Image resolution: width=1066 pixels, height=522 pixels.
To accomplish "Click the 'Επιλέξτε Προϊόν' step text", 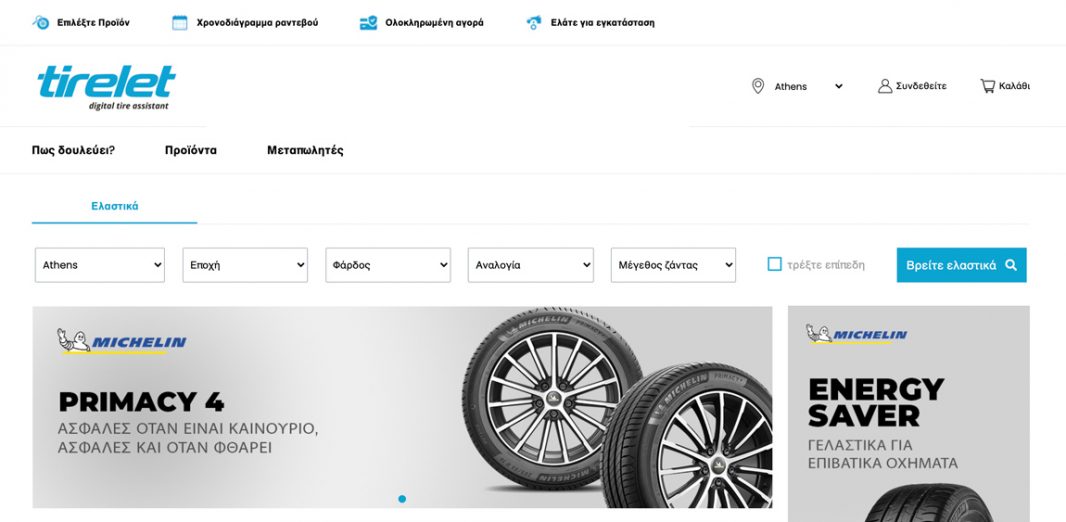I will [x=93, y=22].
